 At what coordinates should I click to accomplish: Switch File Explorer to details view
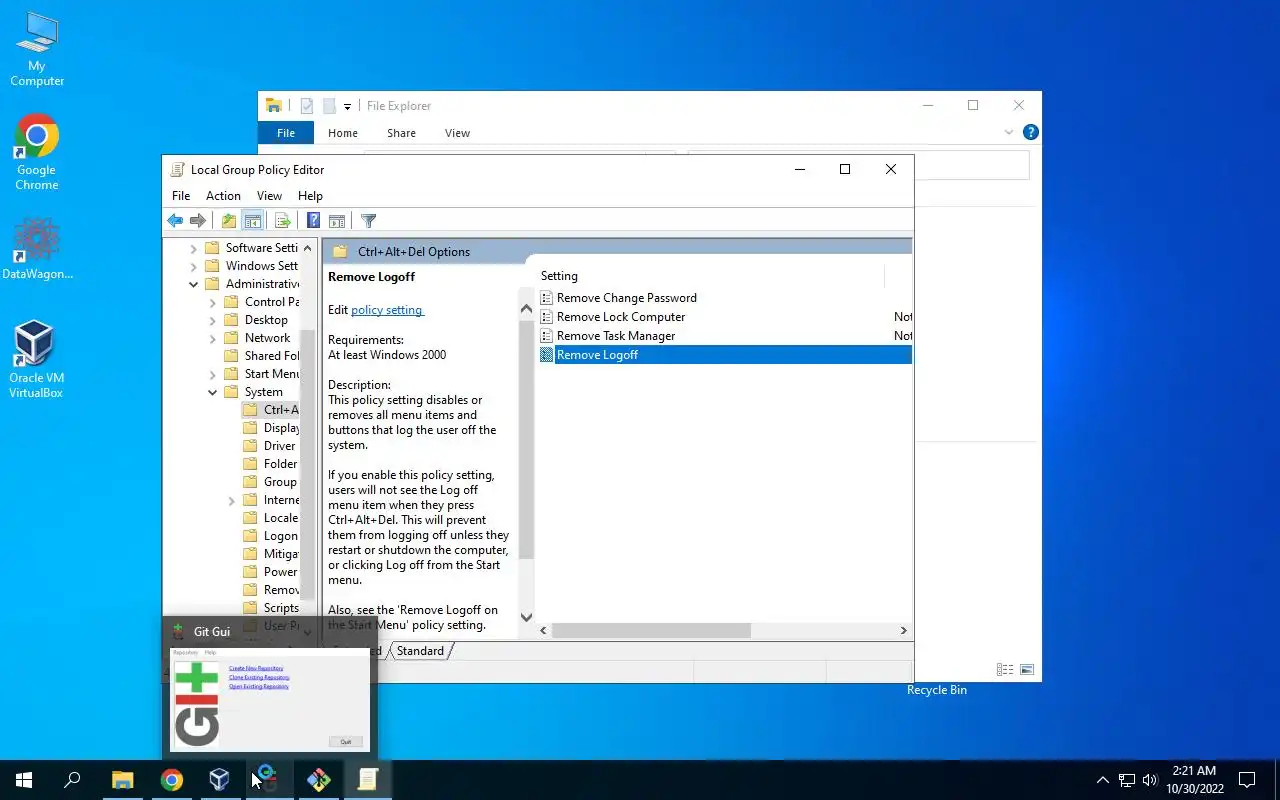point(1005,670)
